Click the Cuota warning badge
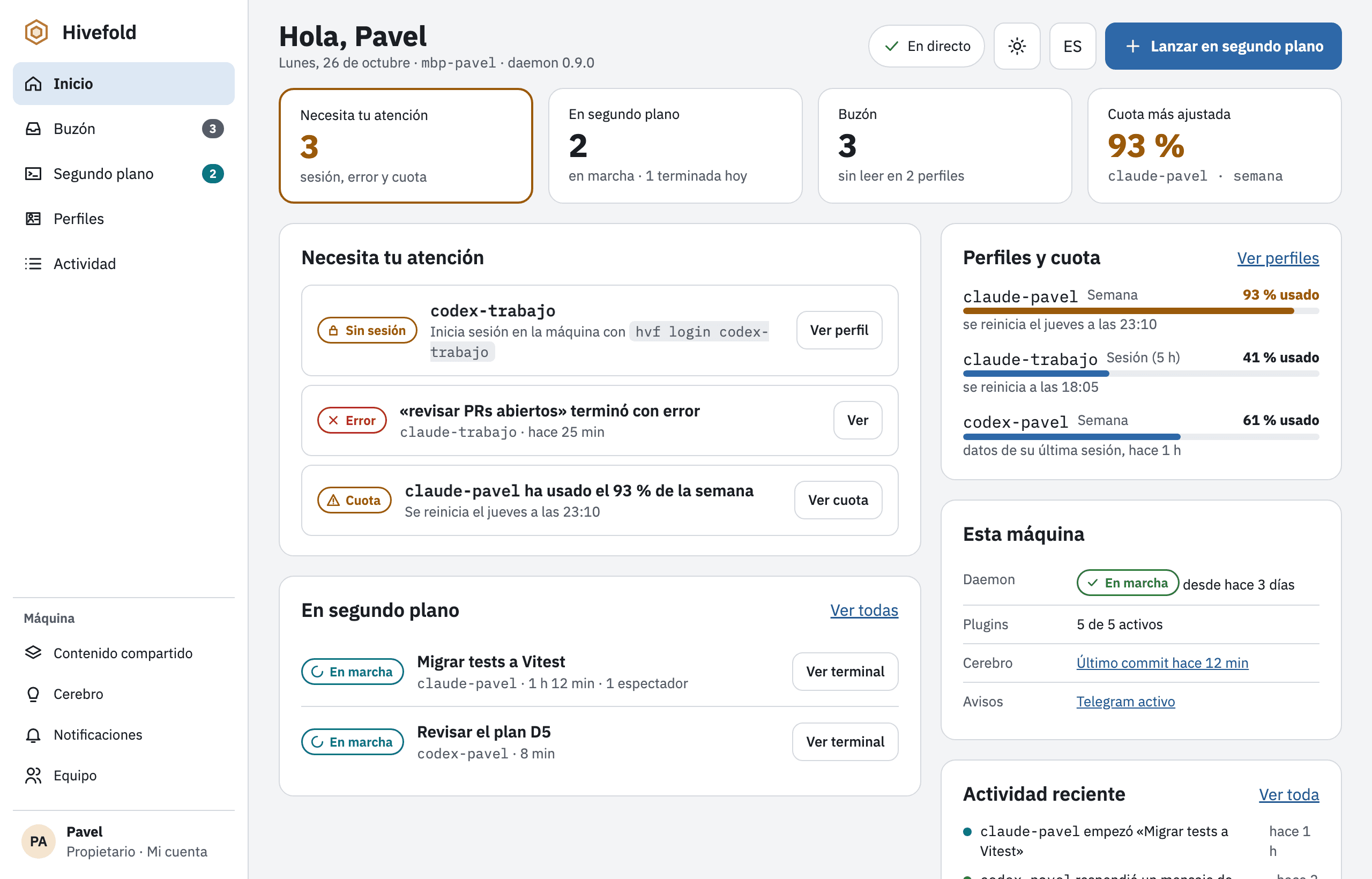This screenshot has width=1372, height=879. [x=354, y=501]
